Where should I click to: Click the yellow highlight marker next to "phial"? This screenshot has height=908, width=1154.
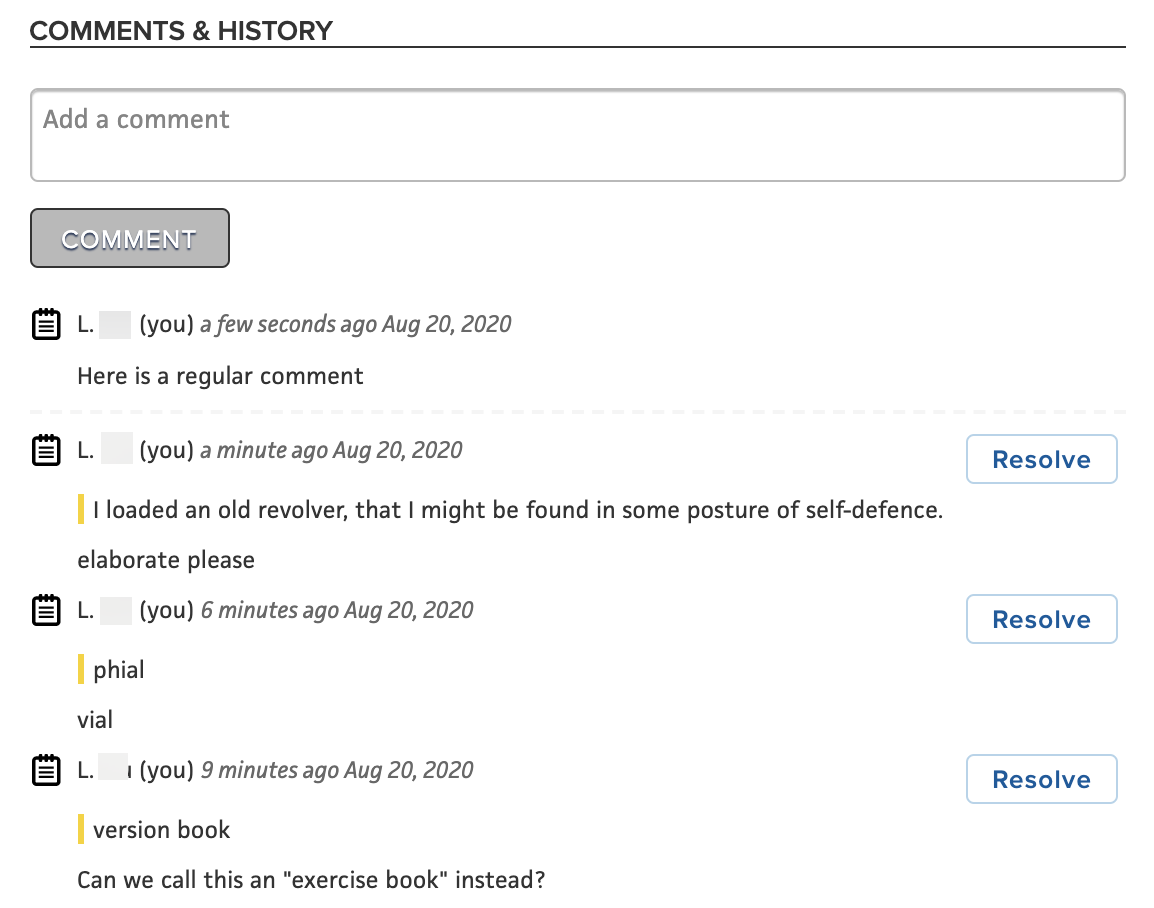click(81, 670)
